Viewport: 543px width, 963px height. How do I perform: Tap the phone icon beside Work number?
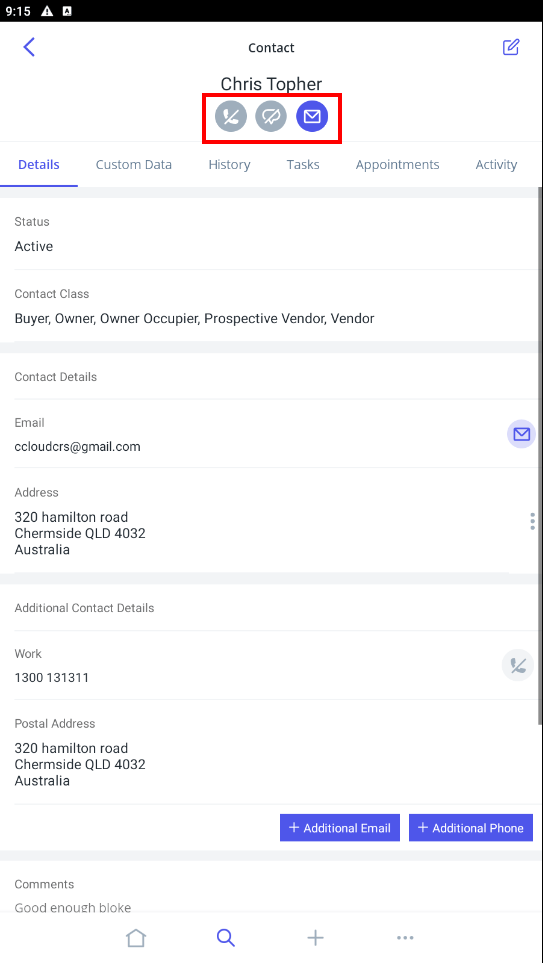[x=518, y=666]
